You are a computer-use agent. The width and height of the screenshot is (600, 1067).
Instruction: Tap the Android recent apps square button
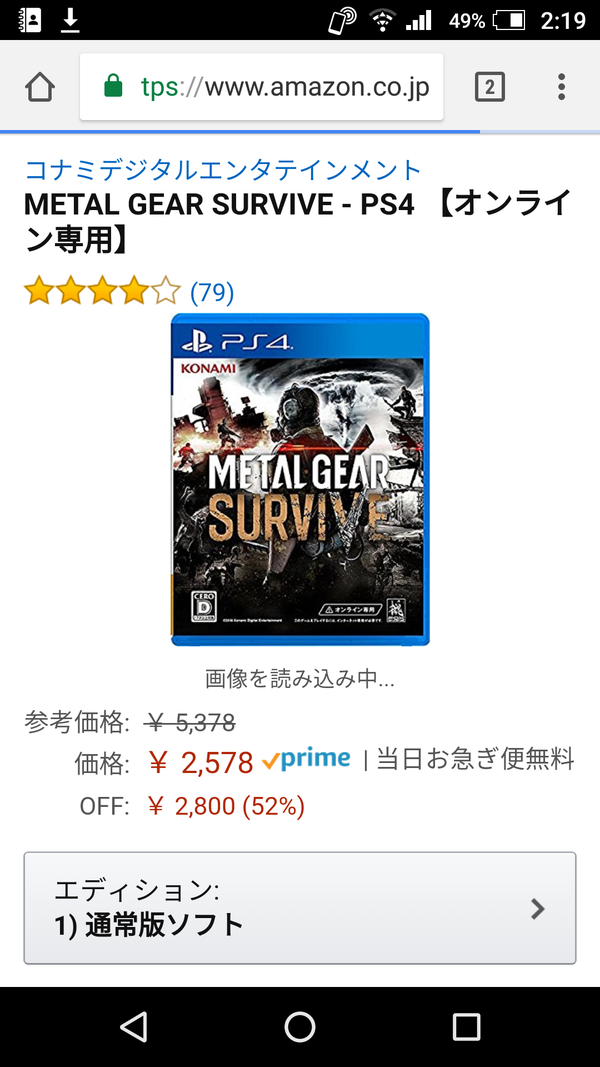466,1026
